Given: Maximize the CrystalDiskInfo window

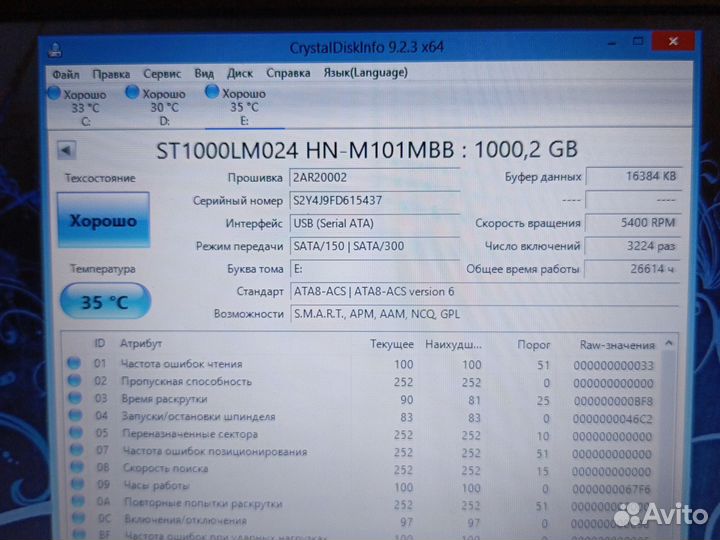Looking at the screenshot, I should 638,42.
